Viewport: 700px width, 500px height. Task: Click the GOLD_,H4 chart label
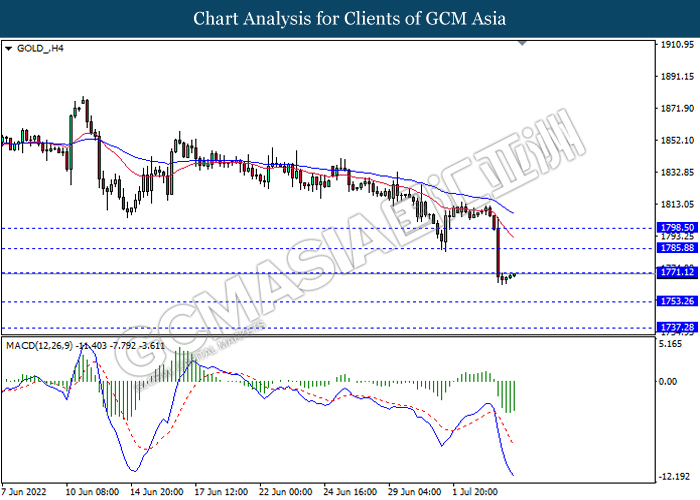(40, 48)
